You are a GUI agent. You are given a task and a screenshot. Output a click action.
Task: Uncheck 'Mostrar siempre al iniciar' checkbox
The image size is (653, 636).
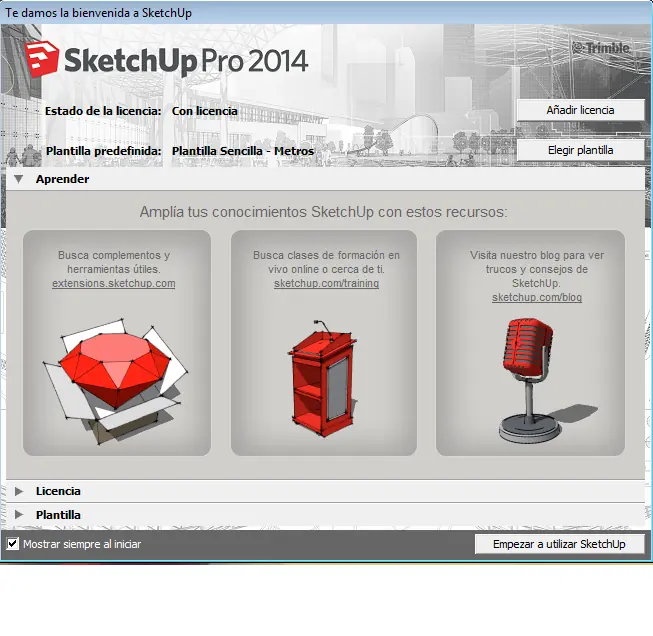click(x=12, y=544)
